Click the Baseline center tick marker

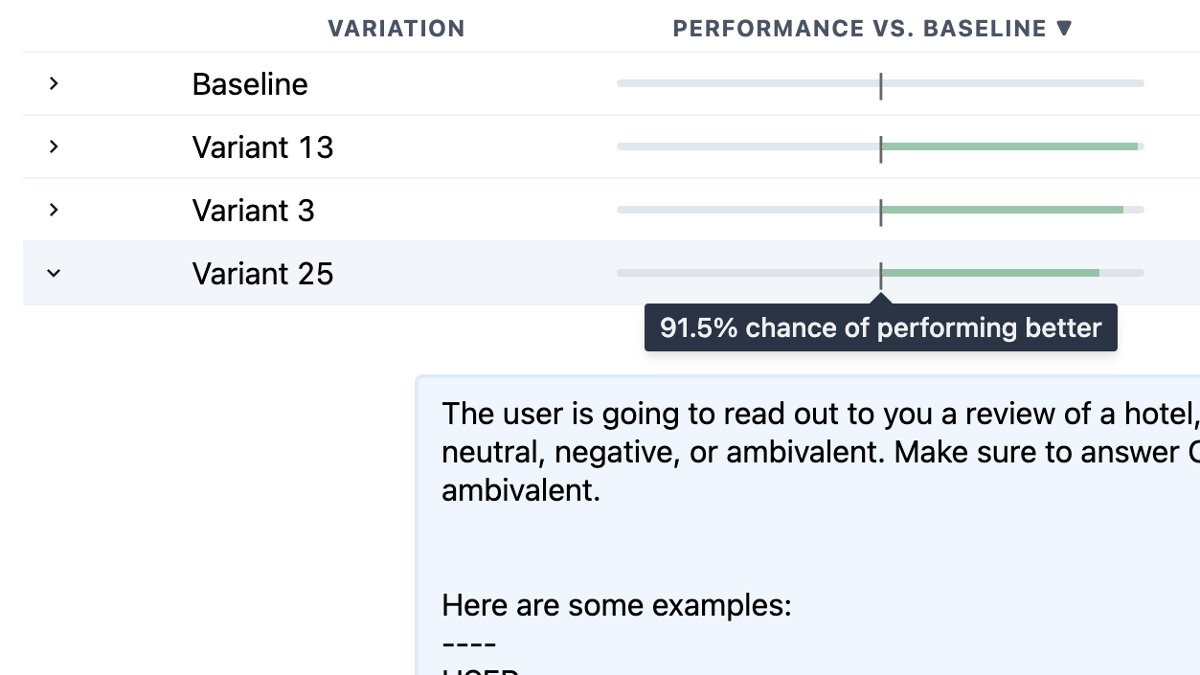pyautogui.click(x=881, y=86)
